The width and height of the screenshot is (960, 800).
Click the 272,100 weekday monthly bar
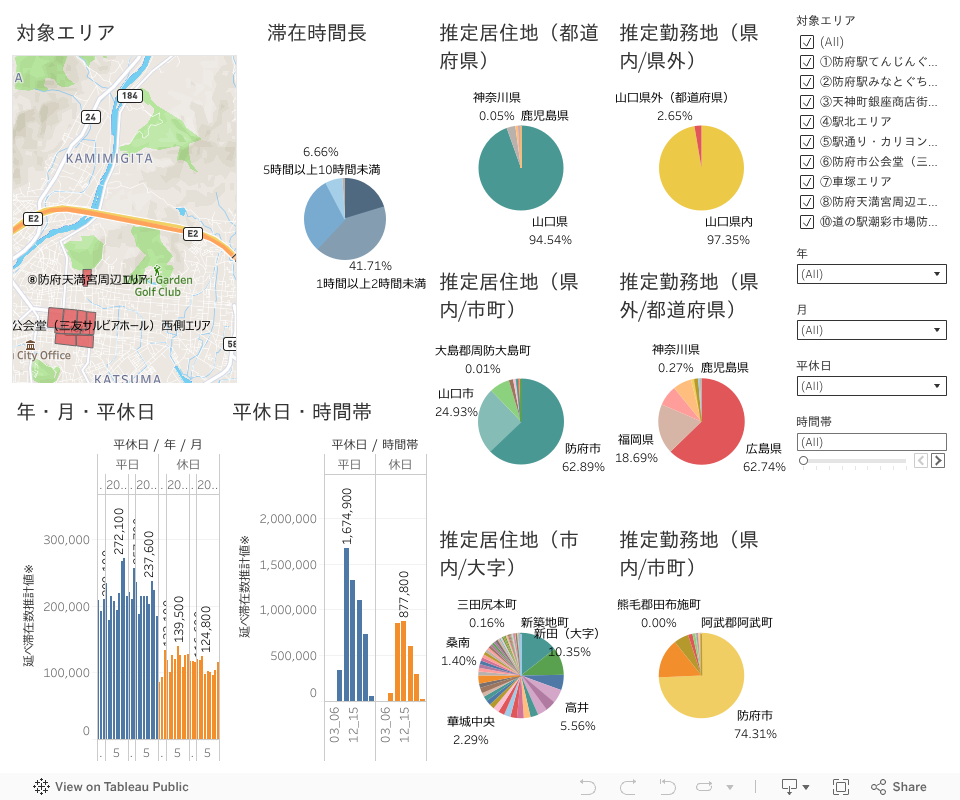(123, 649)
